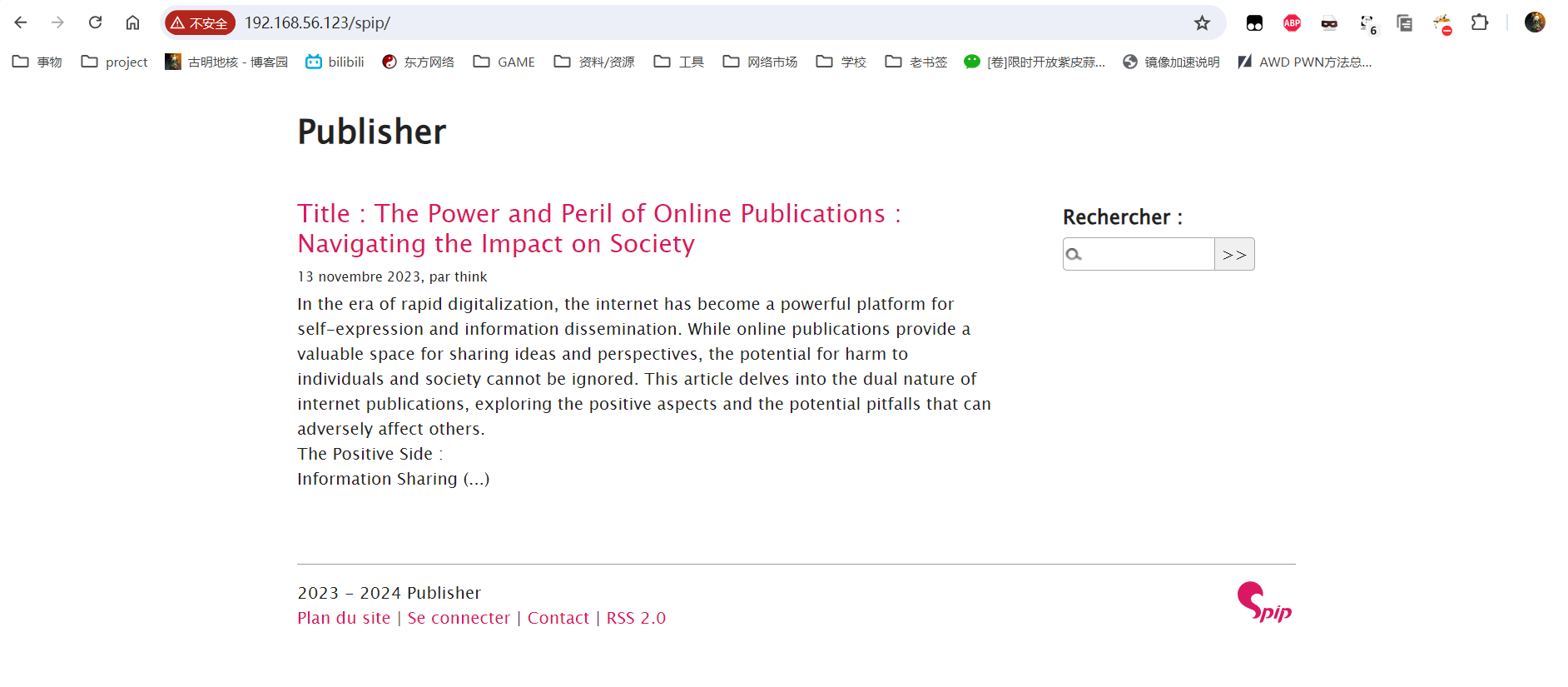This screenshot has width=1568, height=687.
Task: Open the Plan du site link
Action: point(344,618)
